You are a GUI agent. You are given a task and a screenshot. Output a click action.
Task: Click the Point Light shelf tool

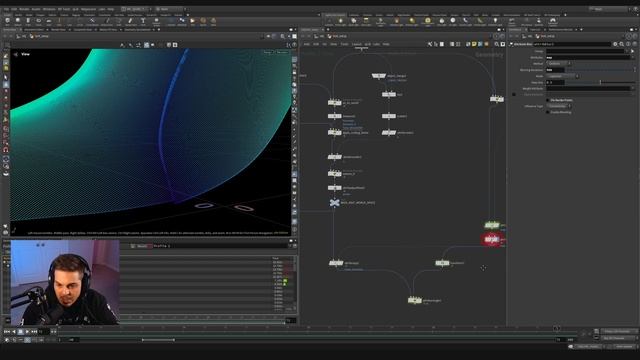click(340, 21)
